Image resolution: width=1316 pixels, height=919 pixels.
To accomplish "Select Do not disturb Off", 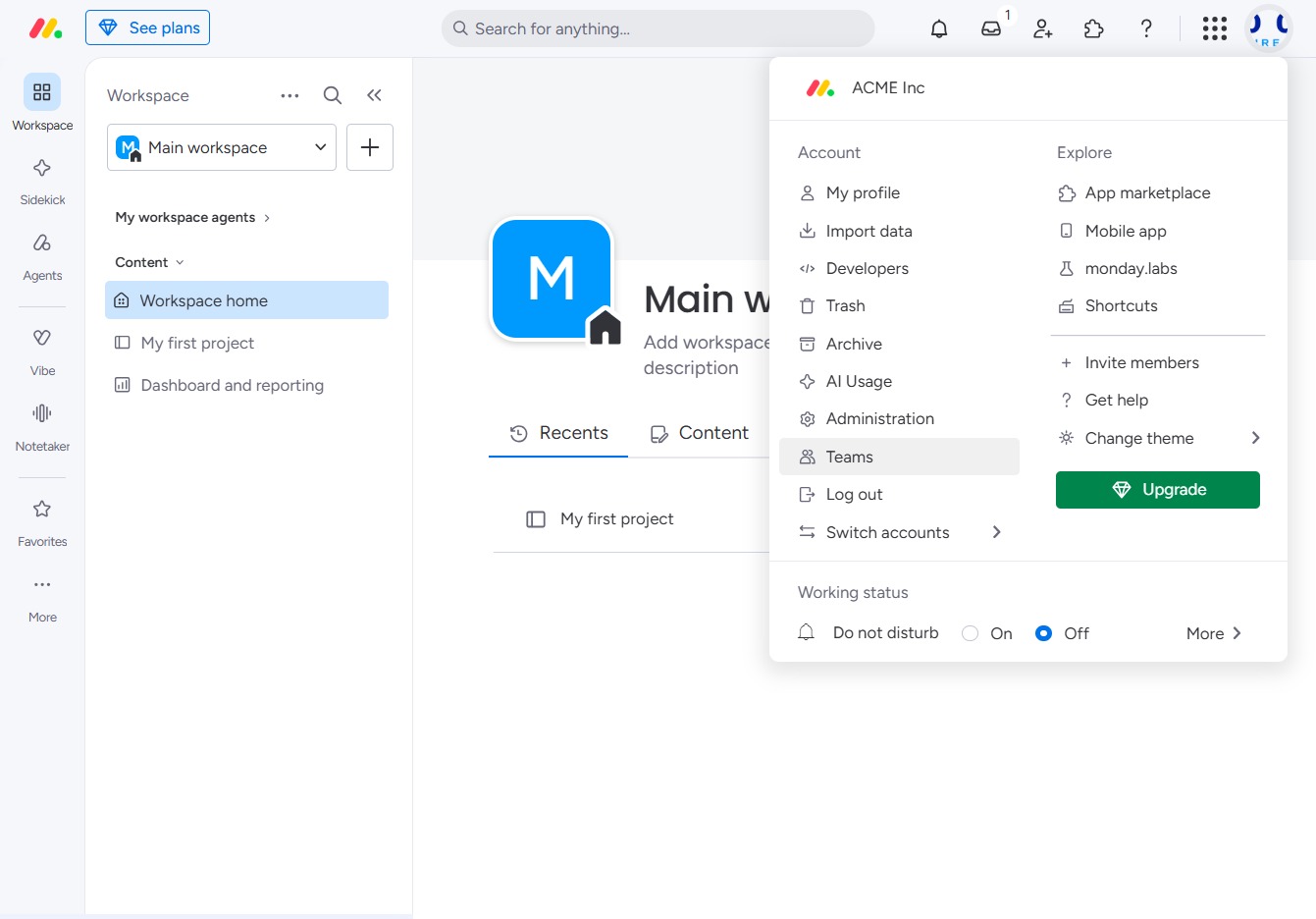I will coord(1043,633).
